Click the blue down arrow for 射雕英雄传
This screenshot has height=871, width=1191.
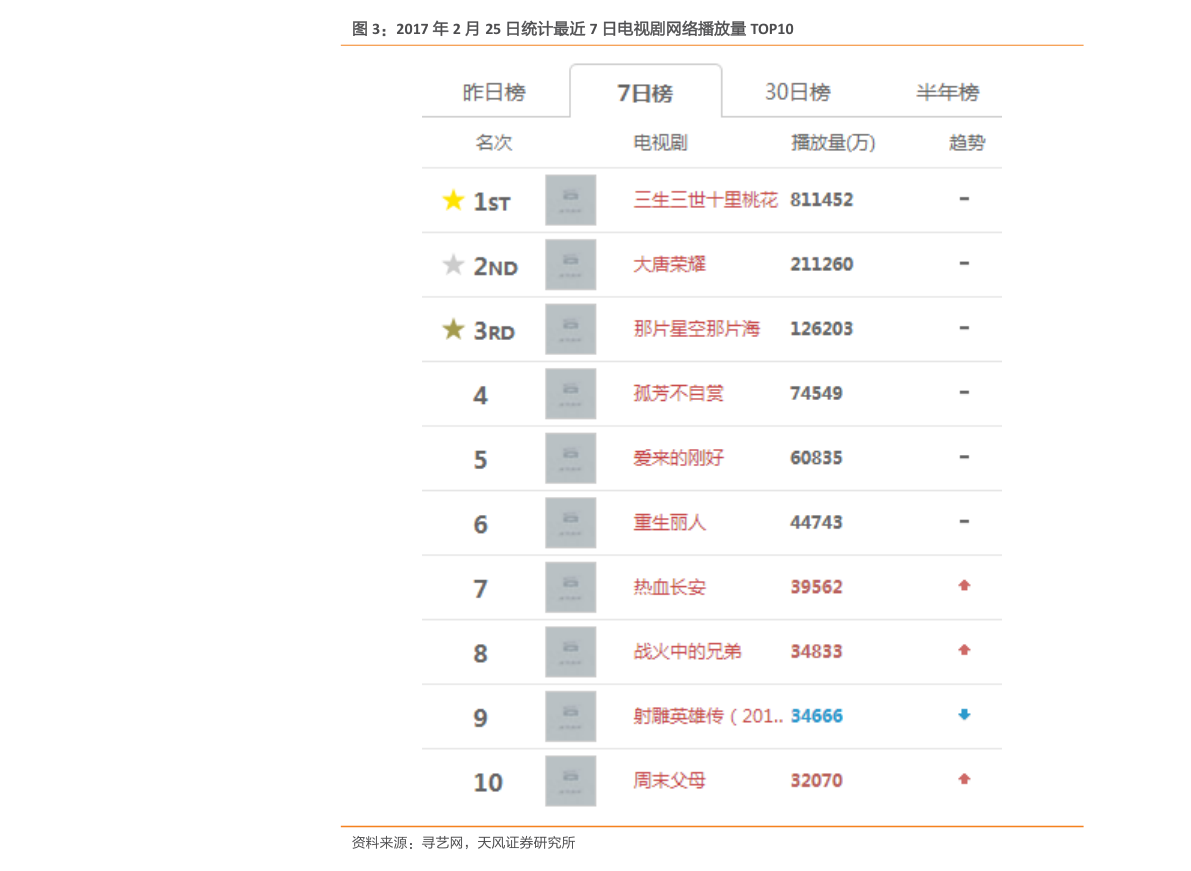[x=964, y=715]
